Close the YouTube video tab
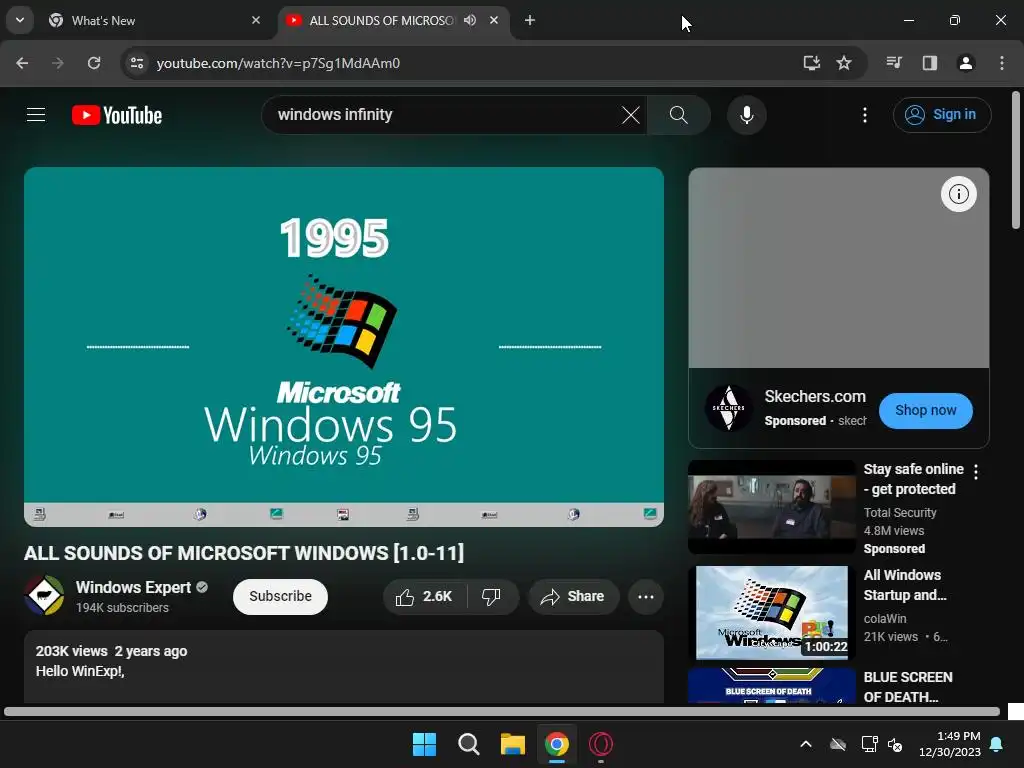Image resolution: width=1024 pixels, height=768 pixels. pos(494,20)
